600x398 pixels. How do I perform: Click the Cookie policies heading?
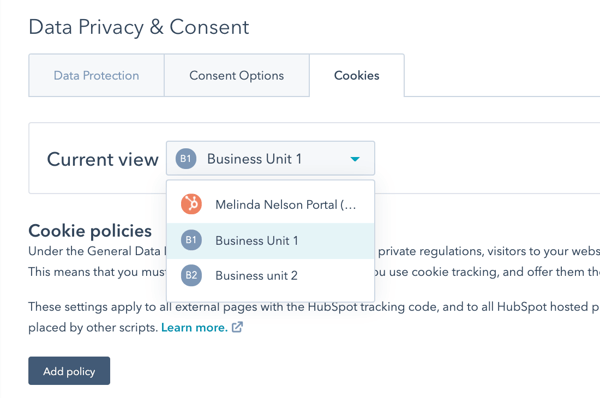coord(90,231)
